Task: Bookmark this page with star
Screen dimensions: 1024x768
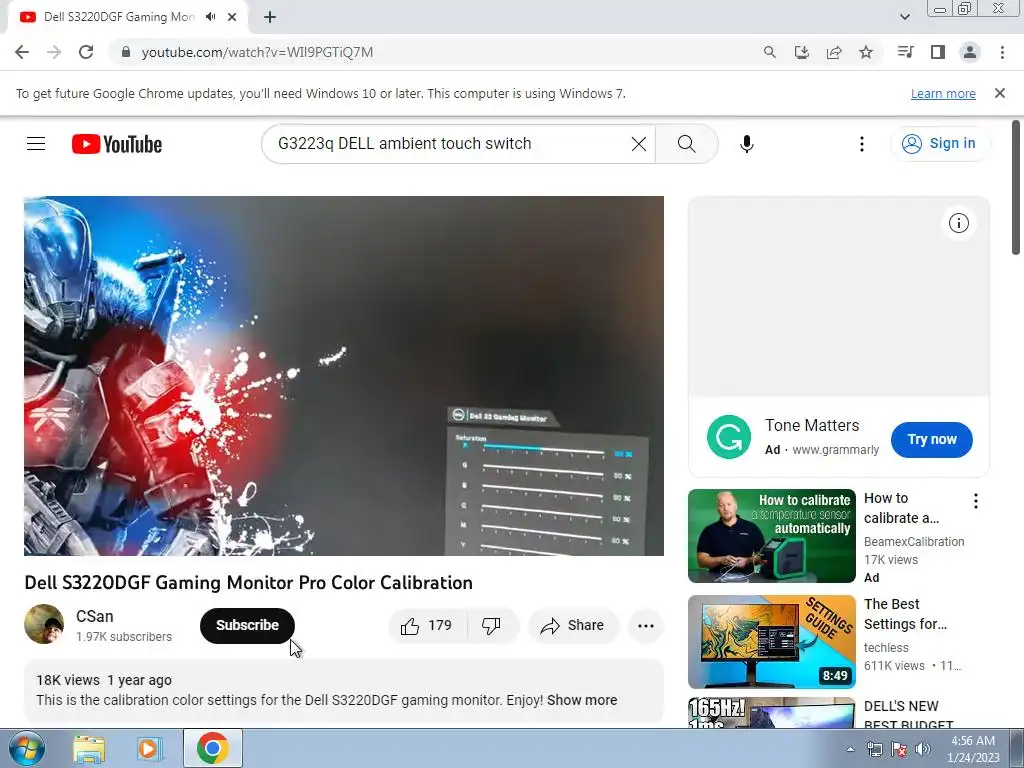Action: pos(866,52)
